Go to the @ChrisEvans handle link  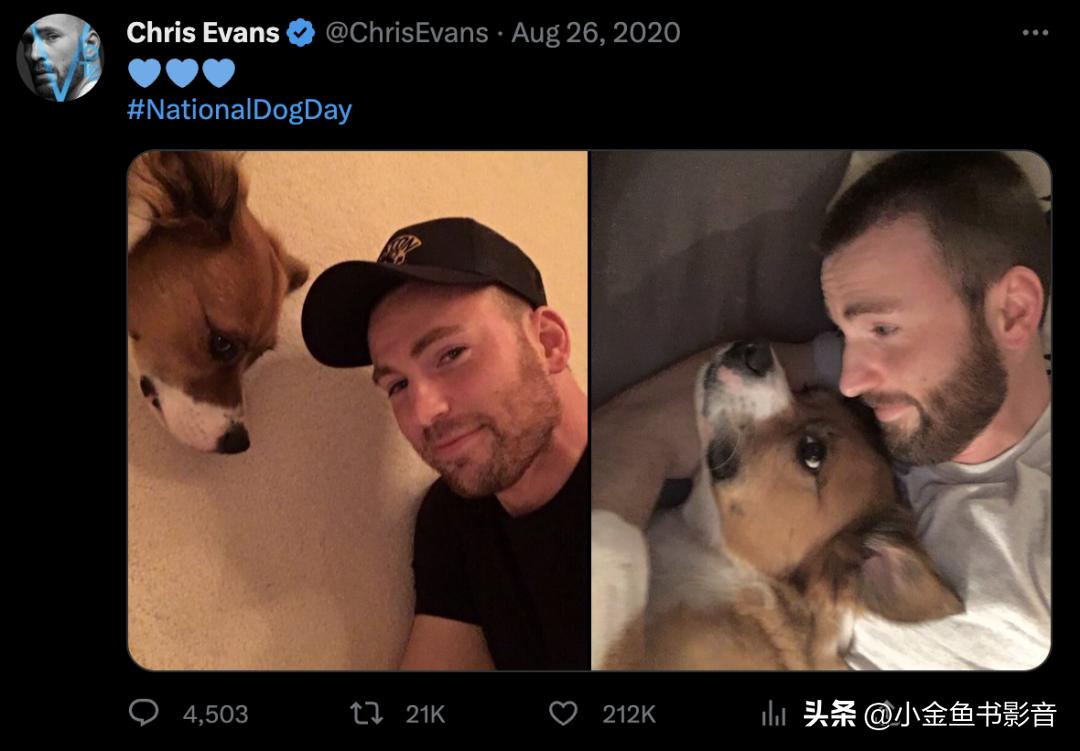point(407,33)
